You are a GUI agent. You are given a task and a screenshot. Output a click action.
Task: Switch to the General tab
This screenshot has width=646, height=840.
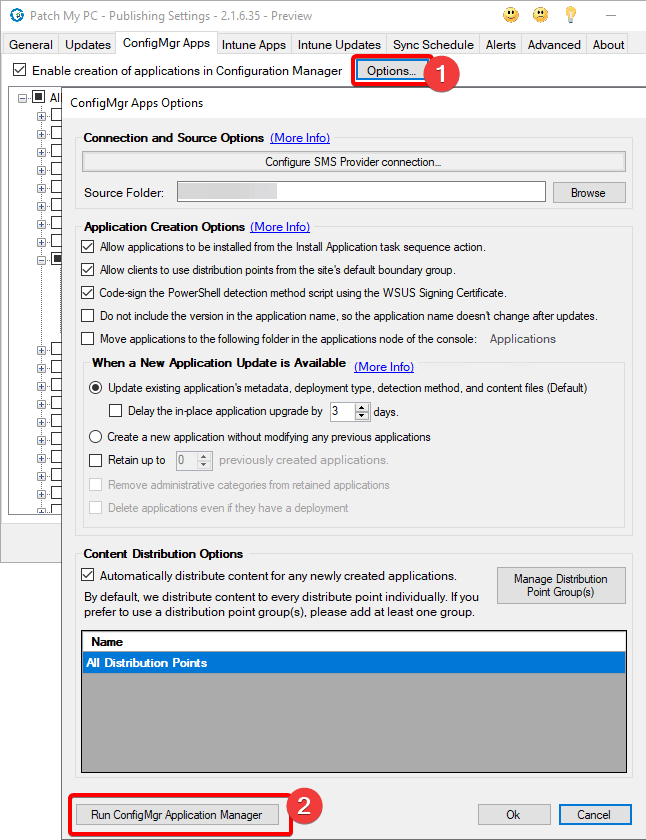31,44
